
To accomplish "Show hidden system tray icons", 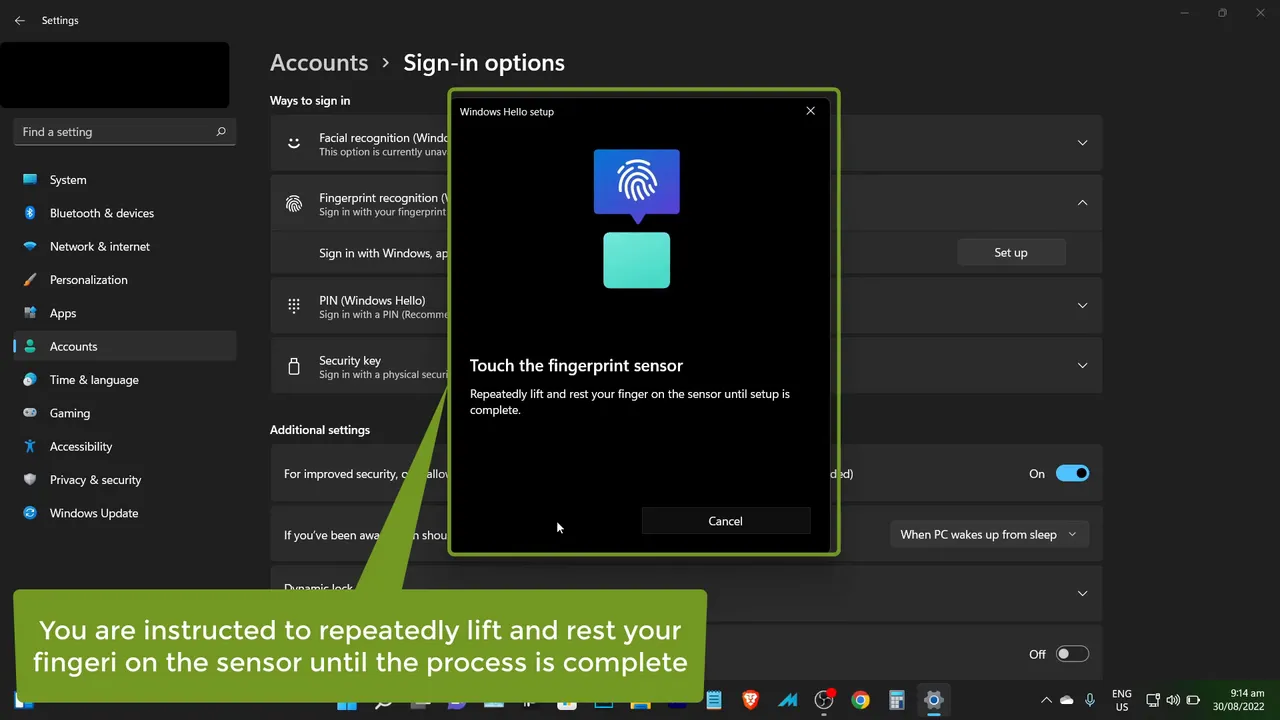I will pos(1046,700).
